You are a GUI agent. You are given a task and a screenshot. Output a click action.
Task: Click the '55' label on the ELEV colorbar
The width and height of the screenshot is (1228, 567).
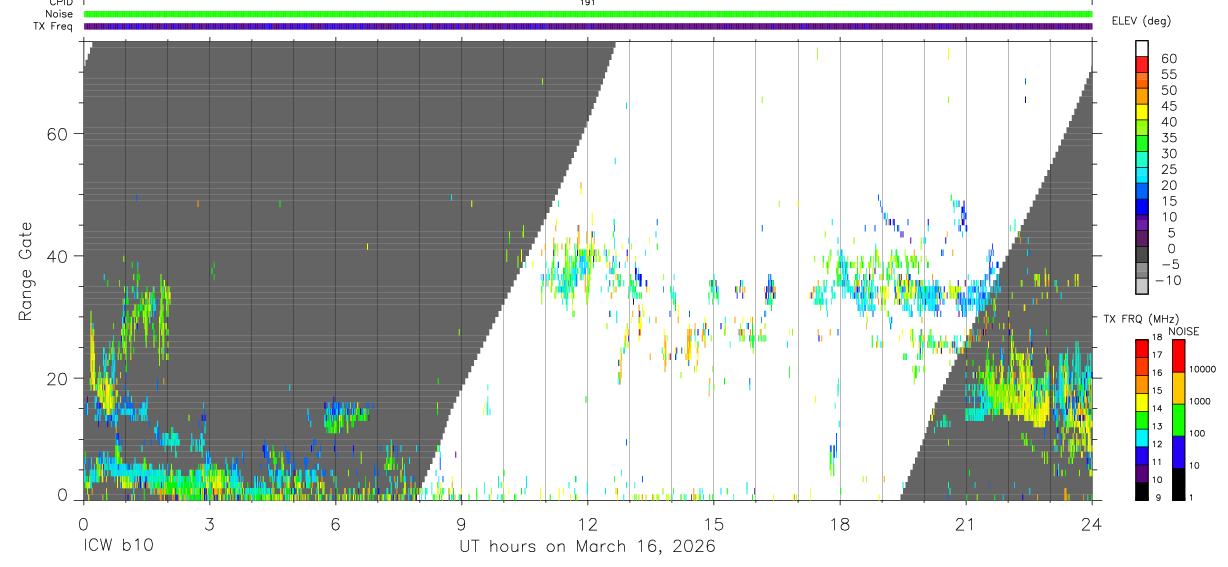coord(1168,74)
